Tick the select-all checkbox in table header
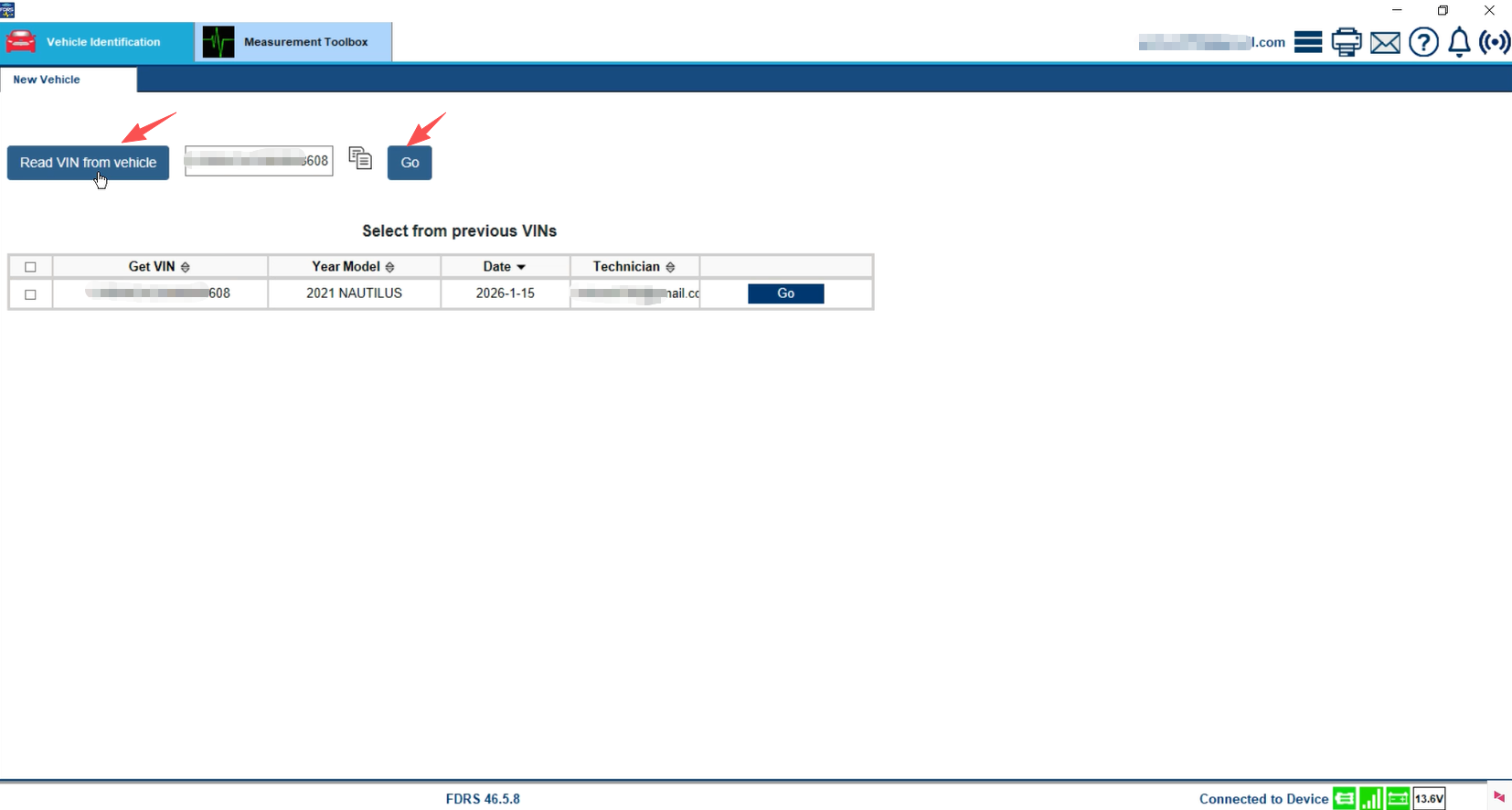1512x810 pixels. pyautogui.click(x=30, y=267)
